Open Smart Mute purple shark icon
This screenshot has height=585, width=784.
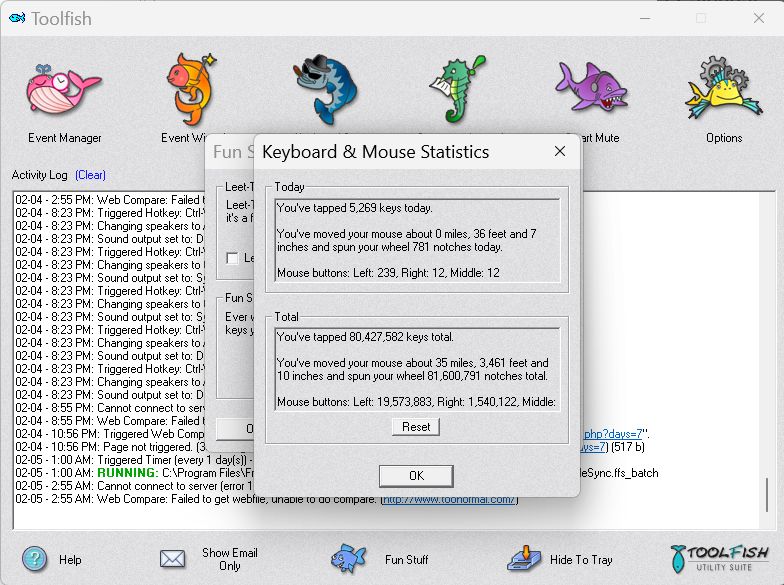[x=591, y=87]
